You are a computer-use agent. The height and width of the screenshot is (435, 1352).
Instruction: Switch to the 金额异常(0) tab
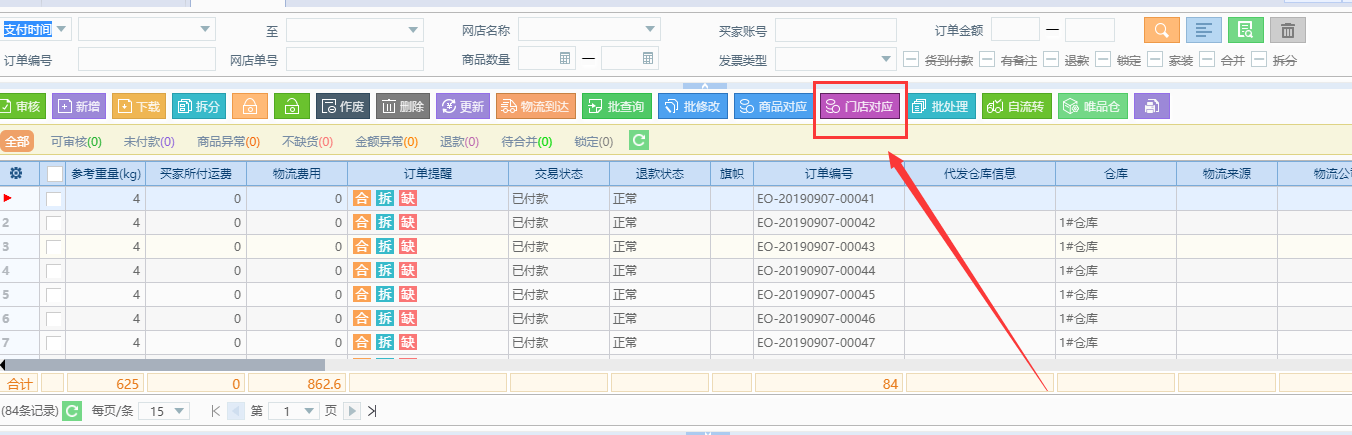click(x=387, y=142)
